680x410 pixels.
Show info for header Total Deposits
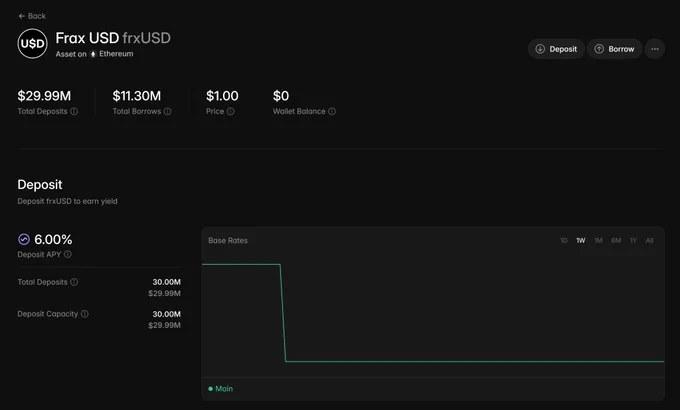point(74,112)
